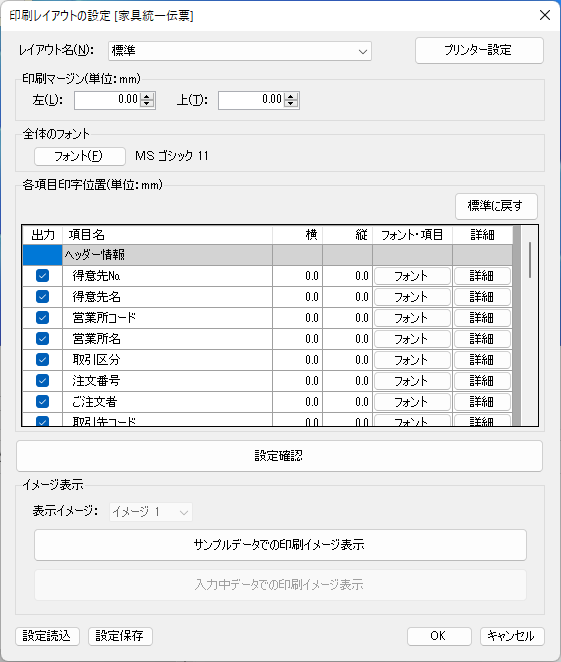The height and width of the screenshot is (662, 561).
Task: Click the 設定保存 button
Action: coord(120,636)
